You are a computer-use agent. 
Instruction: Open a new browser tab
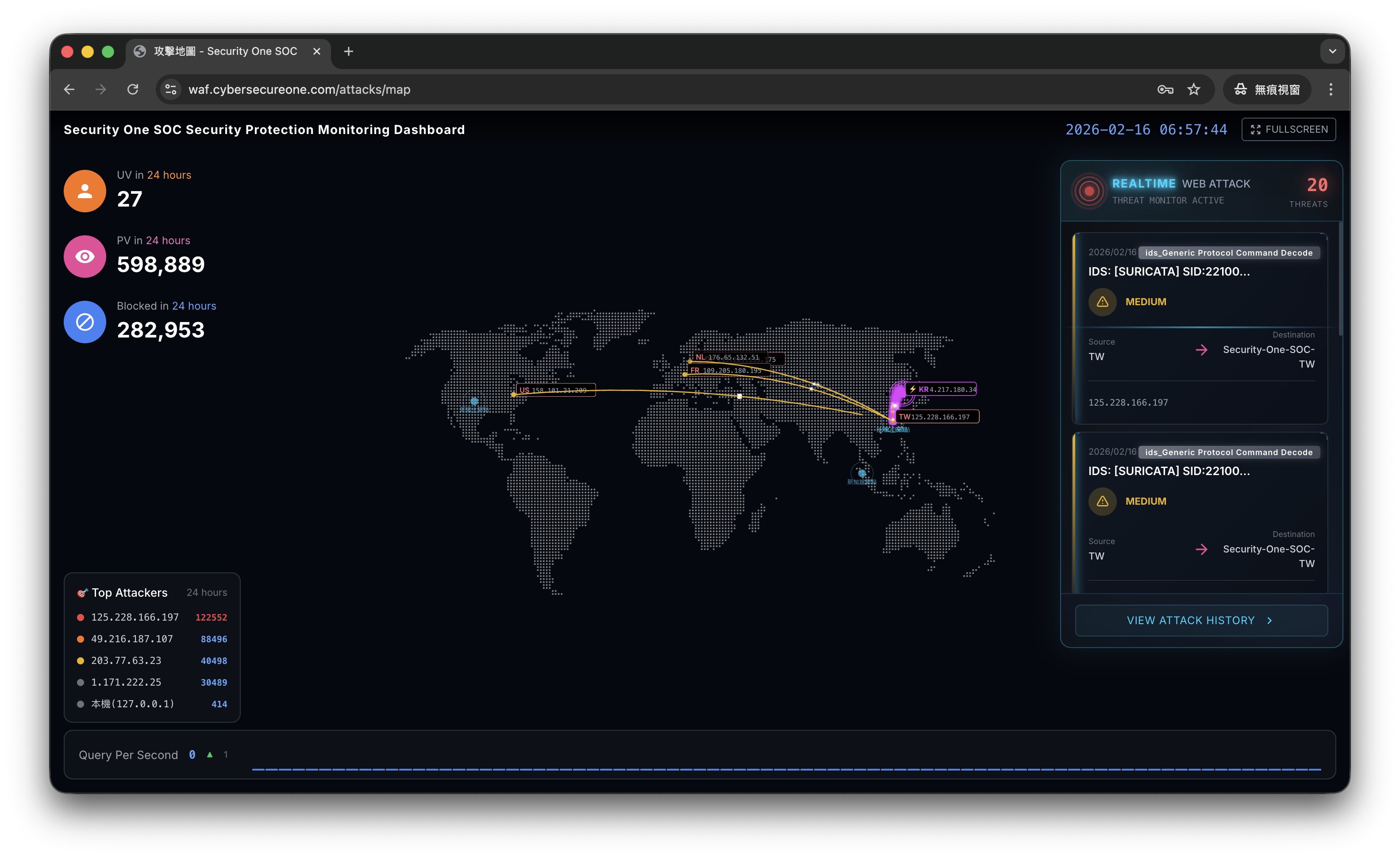click(x=349, y=51)
